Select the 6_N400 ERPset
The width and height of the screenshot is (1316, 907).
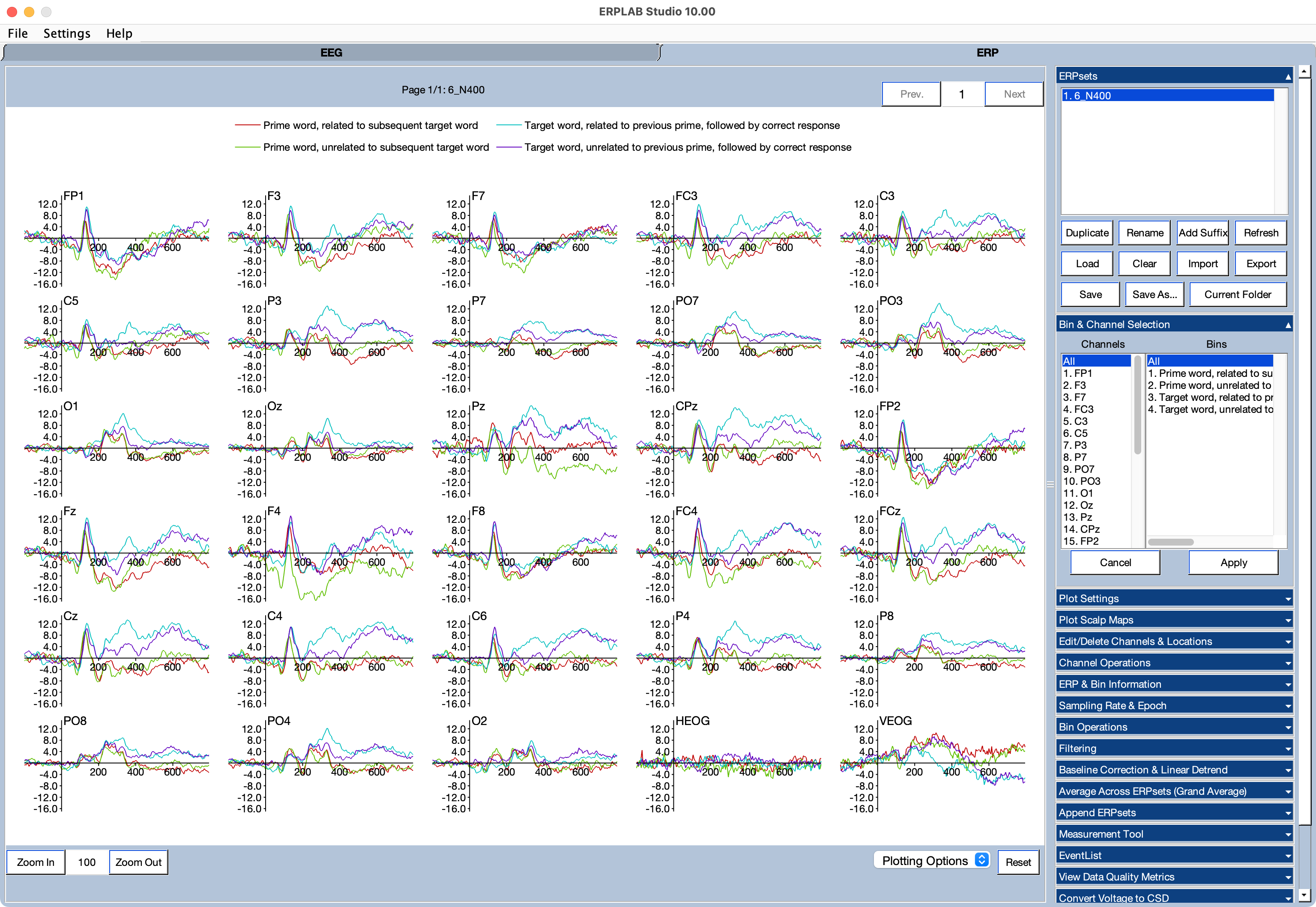(x=1168, y=95)
